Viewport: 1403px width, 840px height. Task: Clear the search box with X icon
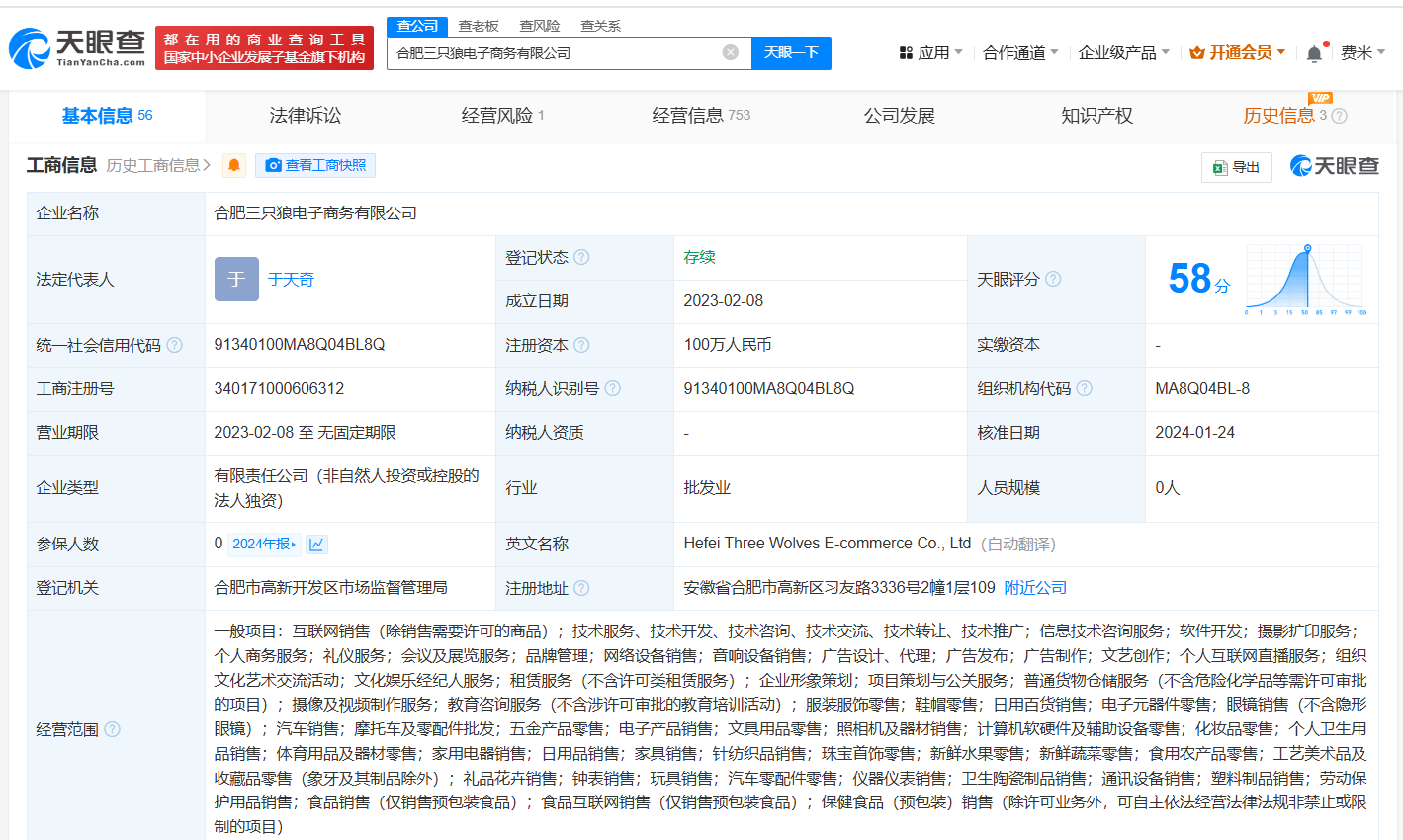pos(731,52)
